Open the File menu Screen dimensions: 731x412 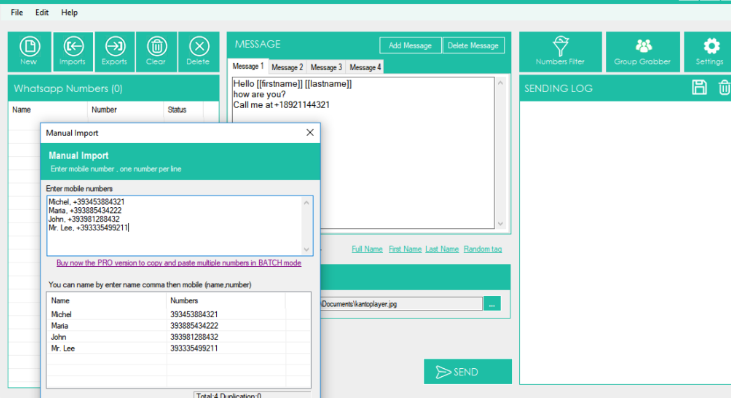pos(17,12)
